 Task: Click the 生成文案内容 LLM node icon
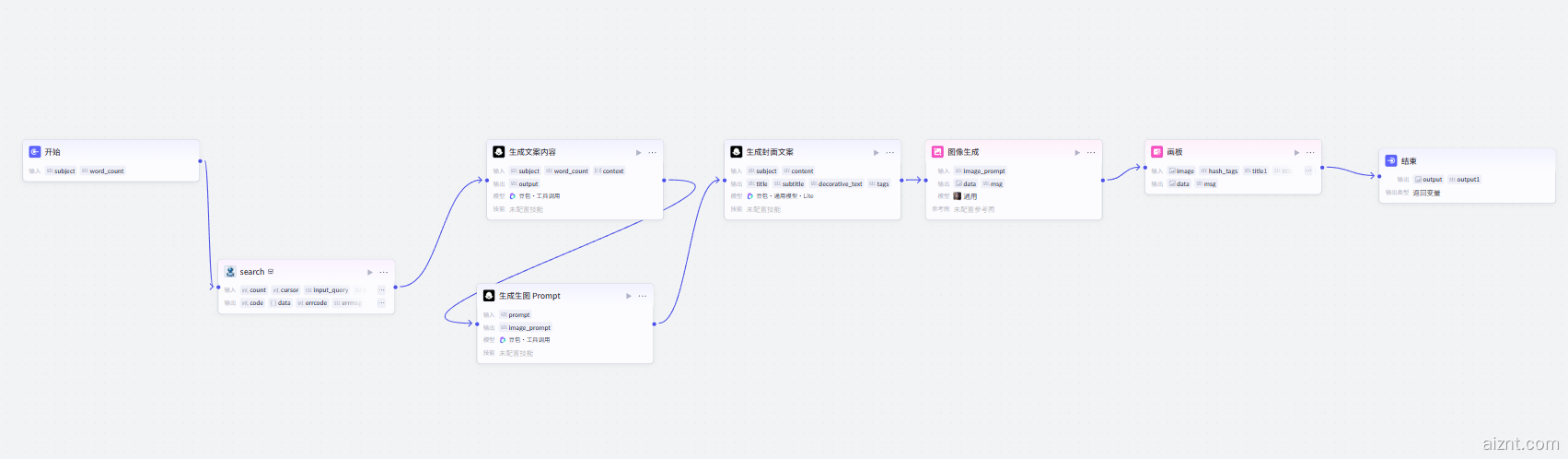pyautogui.click(x=499, y=152)
